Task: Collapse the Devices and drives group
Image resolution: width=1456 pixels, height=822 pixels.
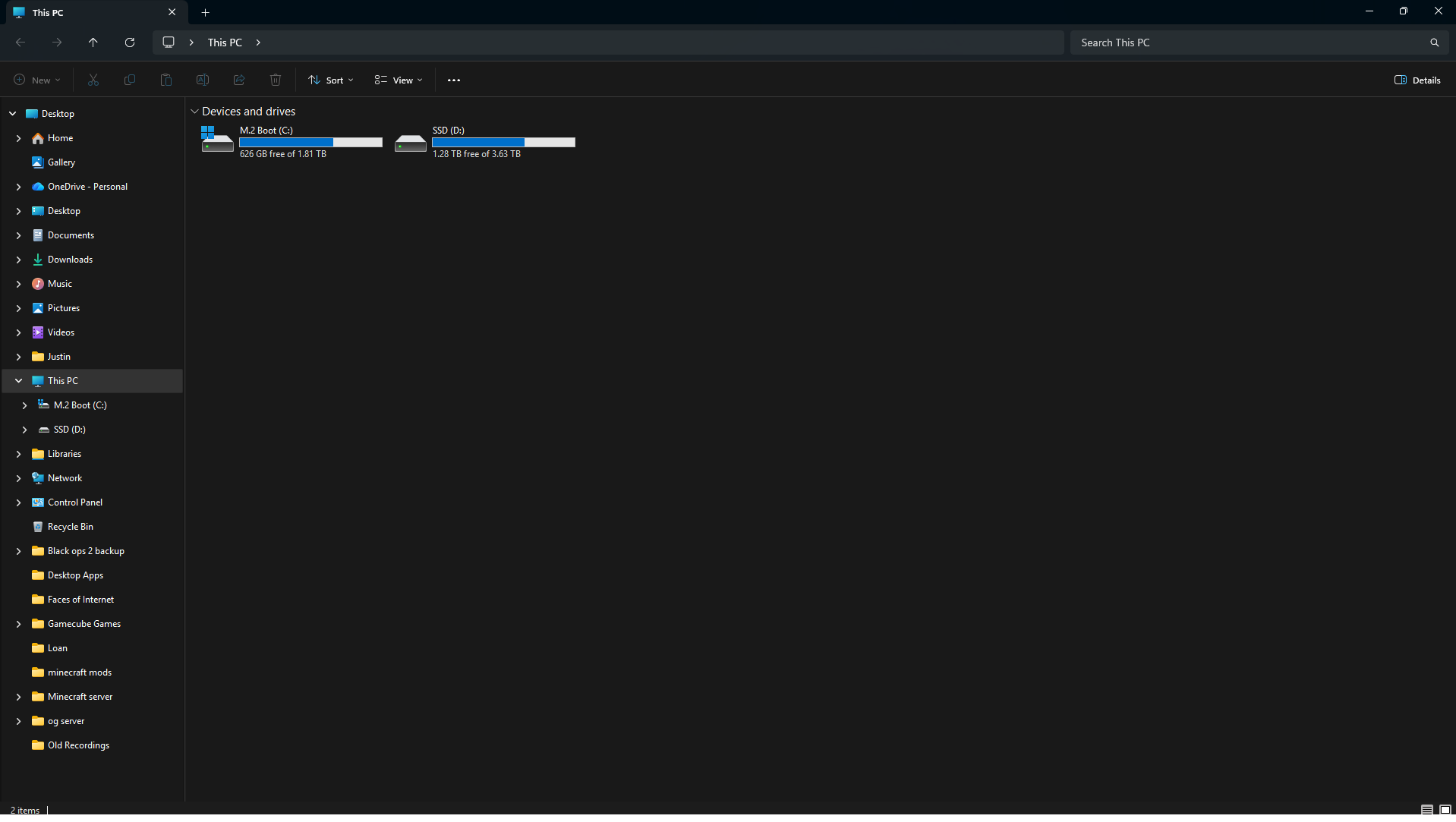Action: (194, 112)
